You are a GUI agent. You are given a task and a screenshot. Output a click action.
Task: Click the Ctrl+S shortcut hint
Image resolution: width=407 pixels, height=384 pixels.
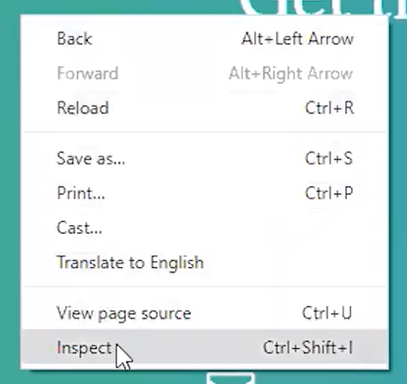point(329,158)
